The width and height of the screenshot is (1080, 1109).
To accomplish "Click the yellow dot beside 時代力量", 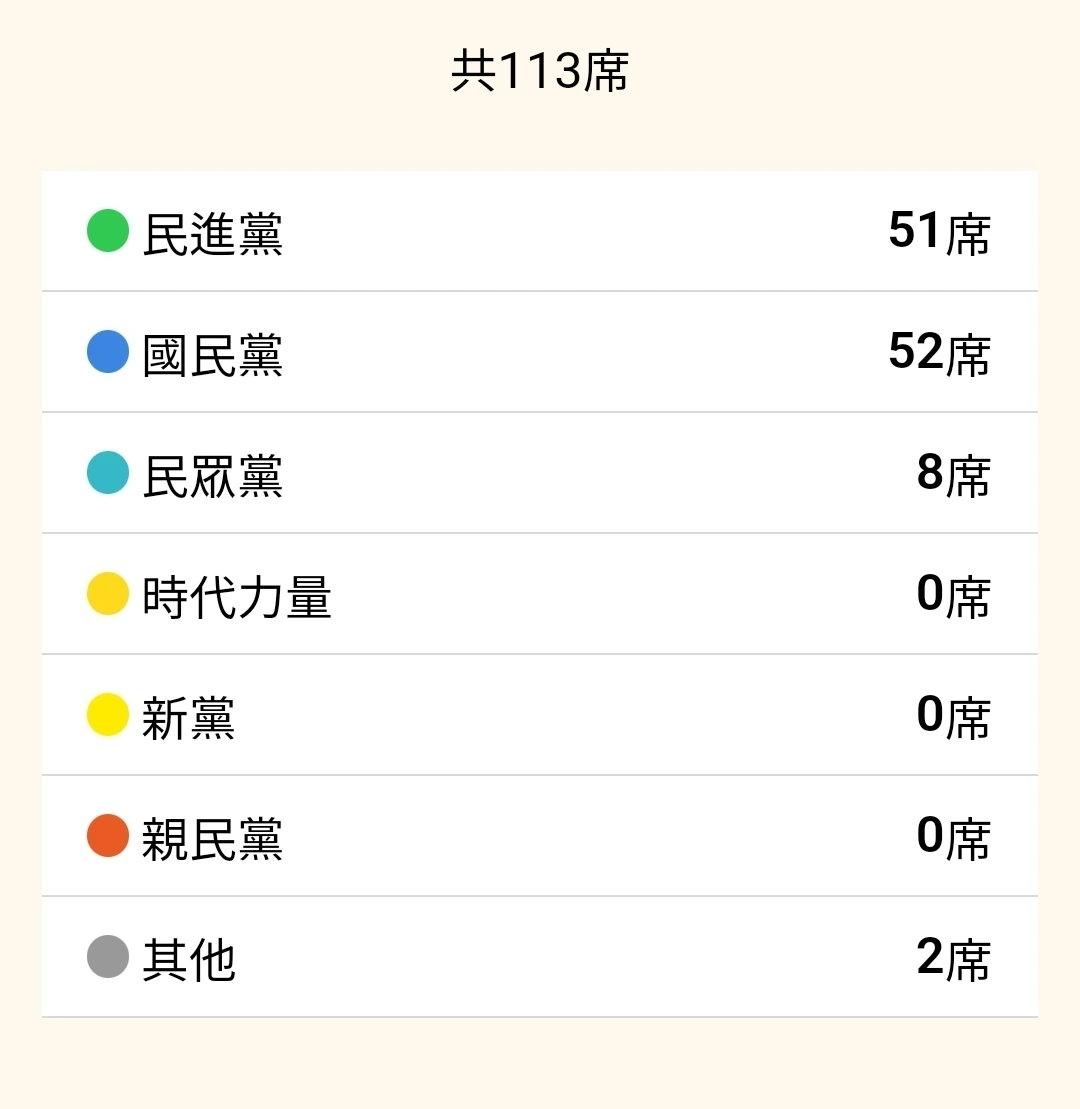I will point(108,594).
